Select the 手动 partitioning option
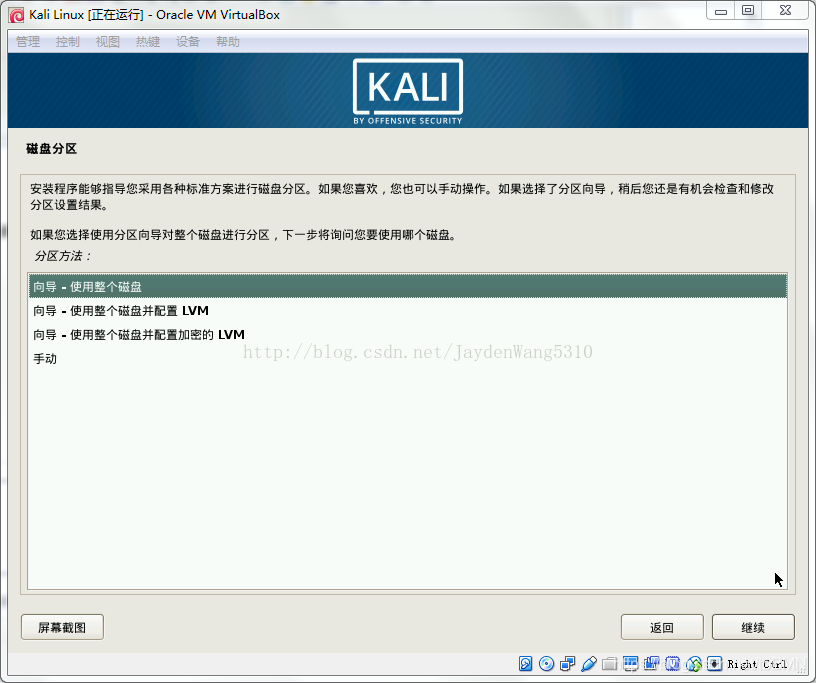This screenshot has width=816, height=683. 407,359
